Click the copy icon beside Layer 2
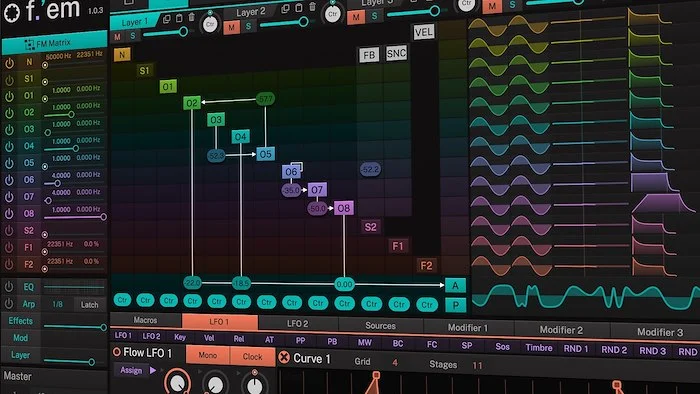 (285, 9)
